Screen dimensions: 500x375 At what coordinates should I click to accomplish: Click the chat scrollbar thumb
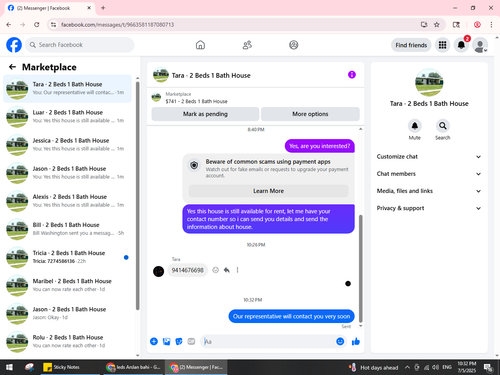pos(360,268)
